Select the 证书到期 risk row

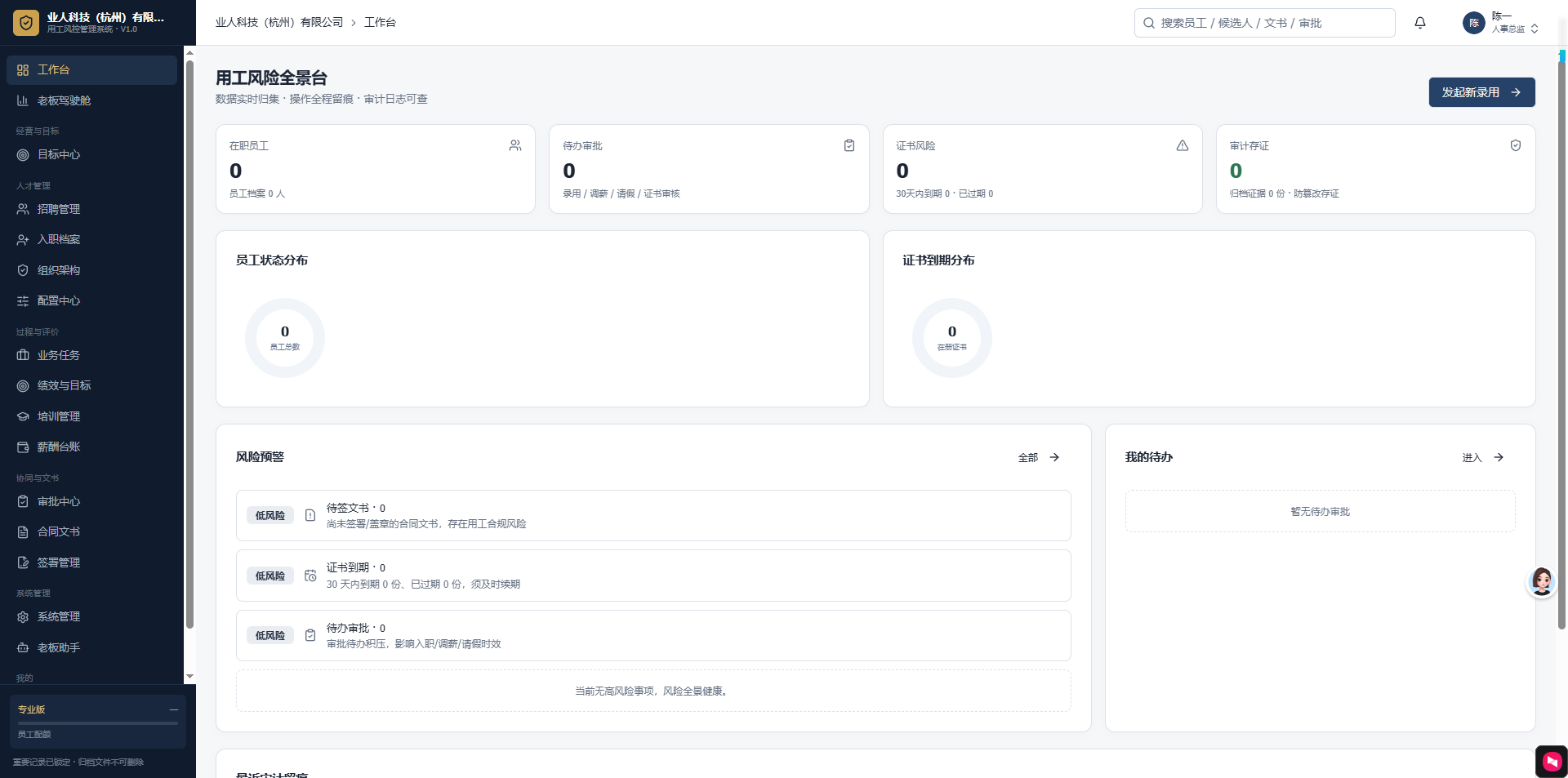[x=653, y=576]
